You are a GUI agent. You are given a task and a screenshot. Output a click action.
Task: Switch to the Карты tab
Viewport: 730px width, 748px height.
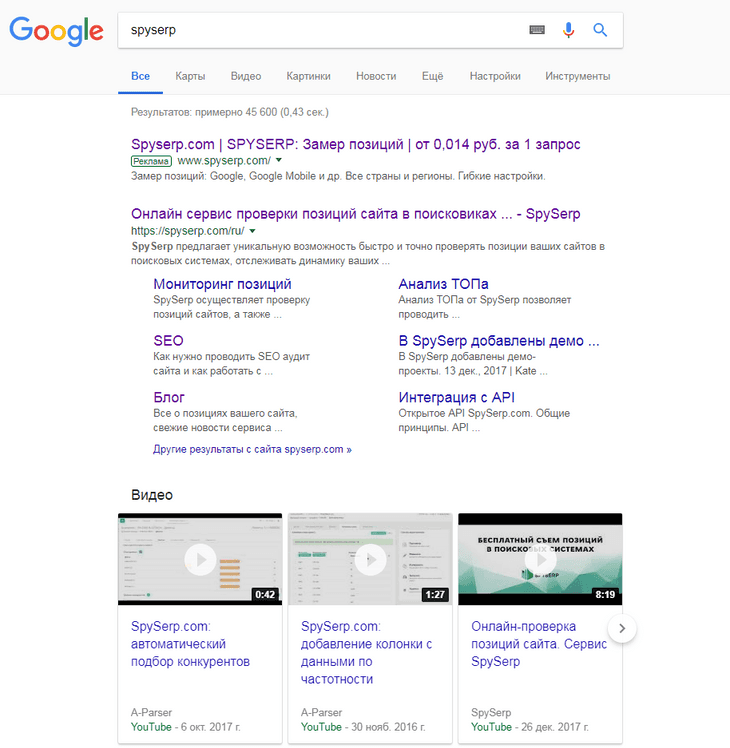point(190,76)
